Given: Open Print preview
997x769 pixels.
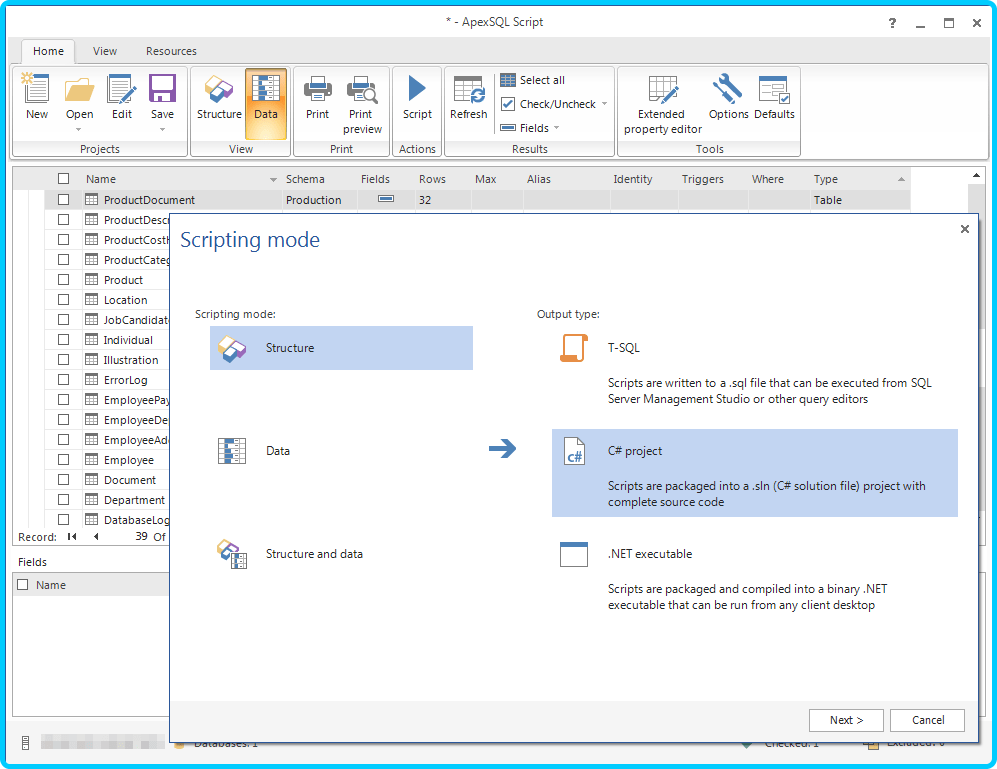Looking at the screenshot, I should coord(362,104).
